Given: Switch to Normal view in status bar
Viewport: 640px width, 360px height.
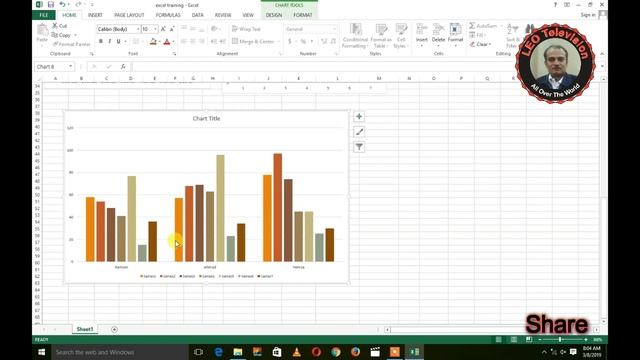Looking at the screenshot, I should [498, 340].
